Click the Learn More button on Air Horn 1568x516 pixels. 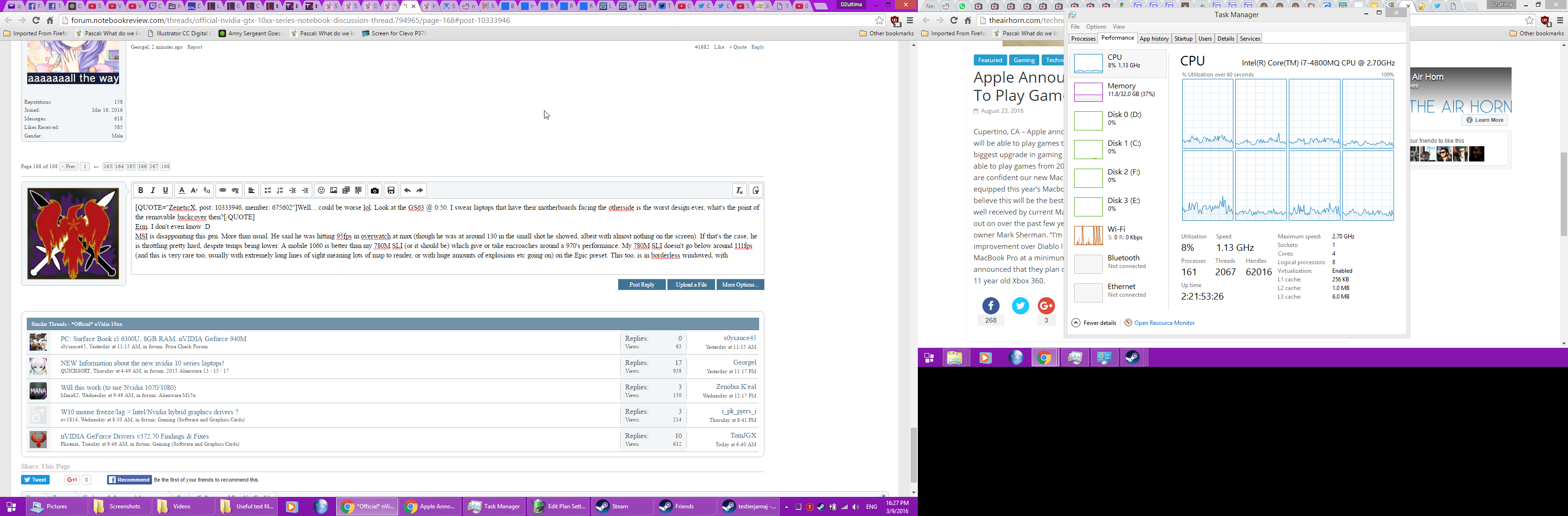pos(1485,120)
